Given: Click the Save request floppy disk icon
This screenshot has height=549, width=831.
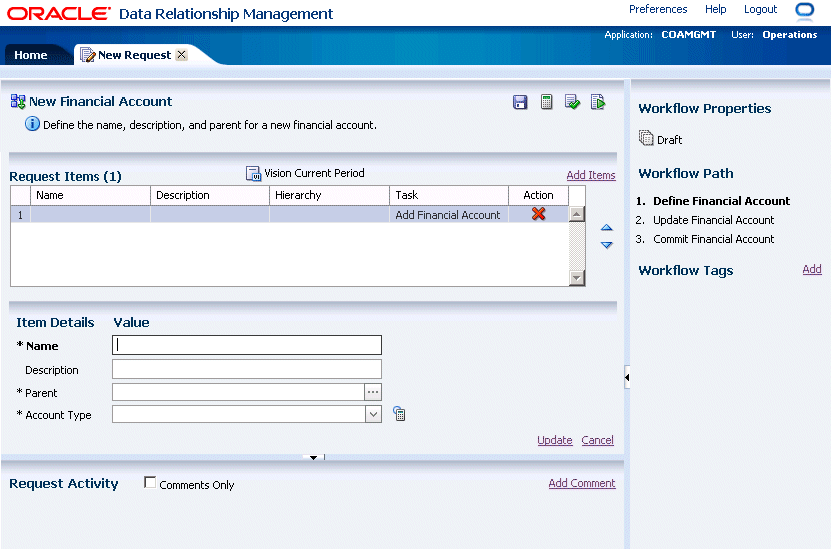Looking at the screenshot, I should (520, 102).
